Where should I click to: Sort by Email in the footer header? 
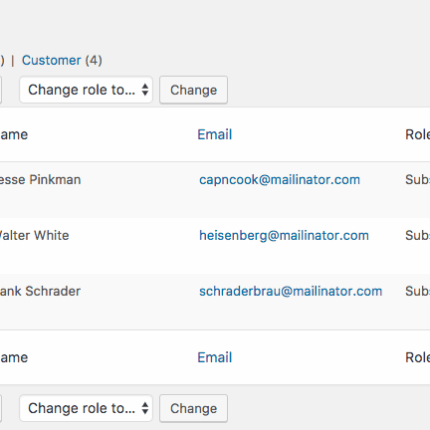point(215,357)
